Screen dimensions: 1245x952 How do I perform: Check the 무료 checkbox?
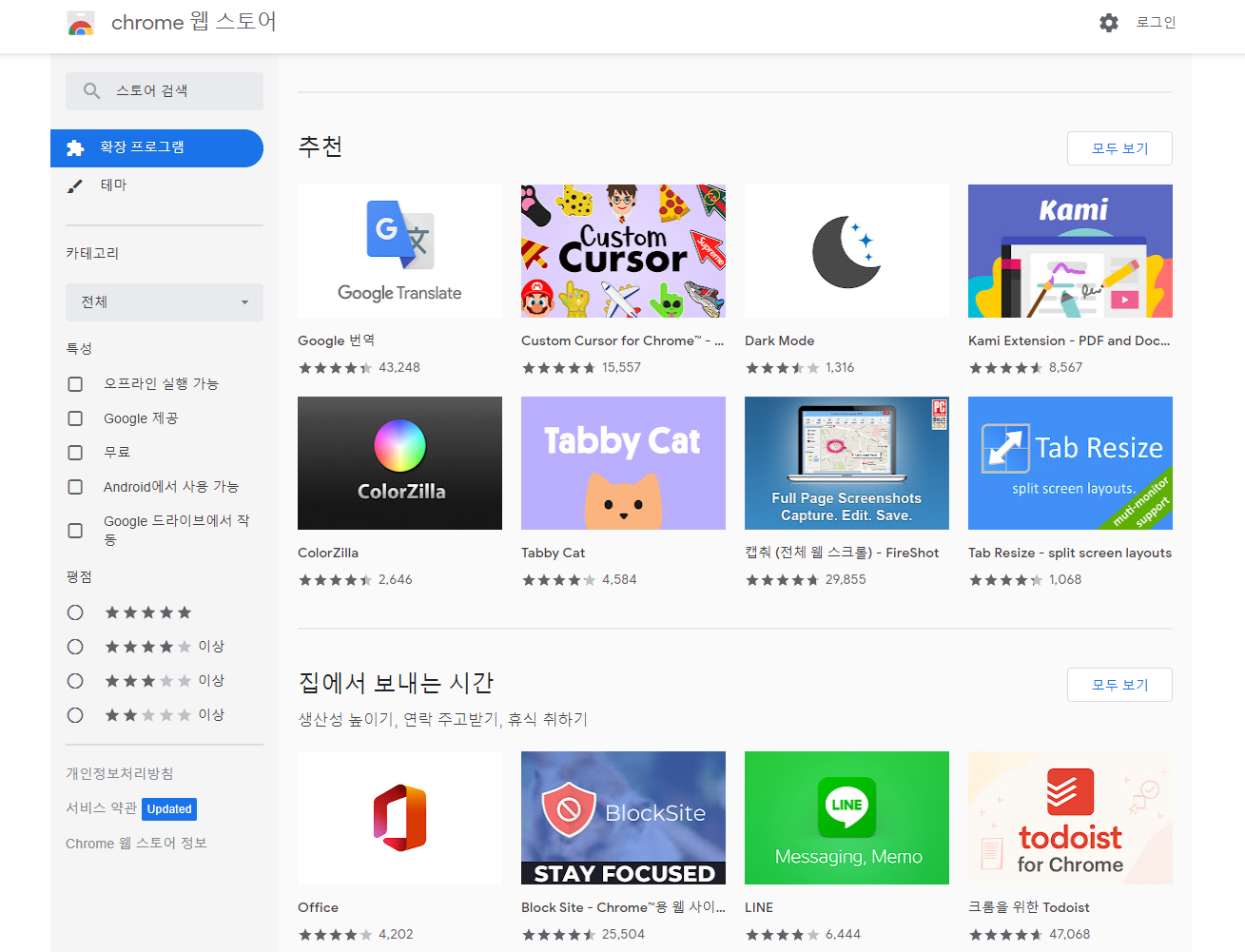point(75,453)
